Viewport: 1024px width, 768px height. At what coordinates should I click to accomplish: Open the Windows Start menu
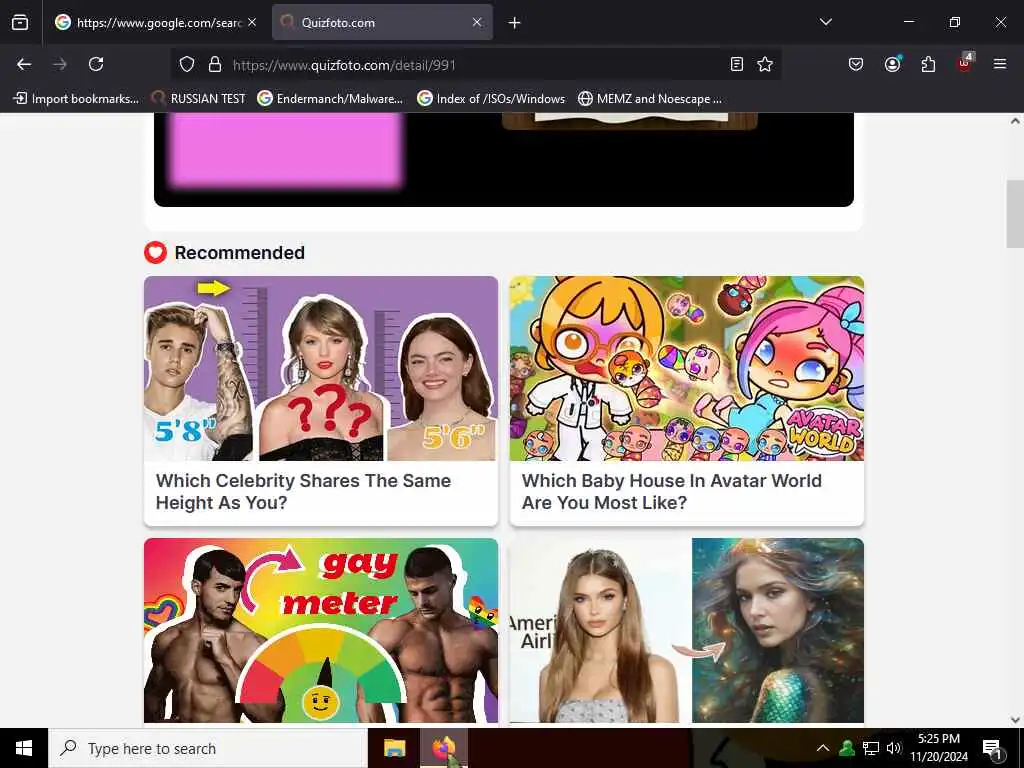[24, 748]
